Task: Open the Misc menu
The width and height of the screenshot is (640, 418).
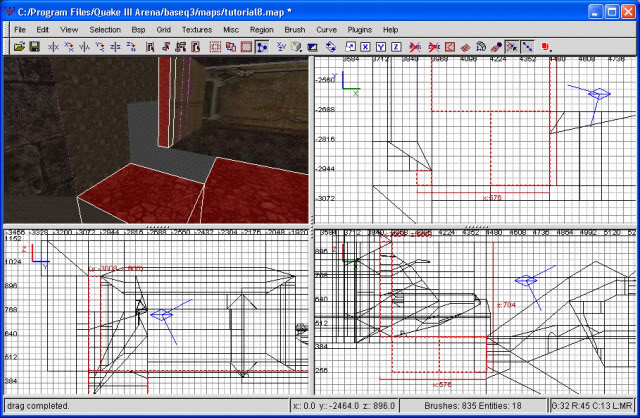Action: (231, 30)
